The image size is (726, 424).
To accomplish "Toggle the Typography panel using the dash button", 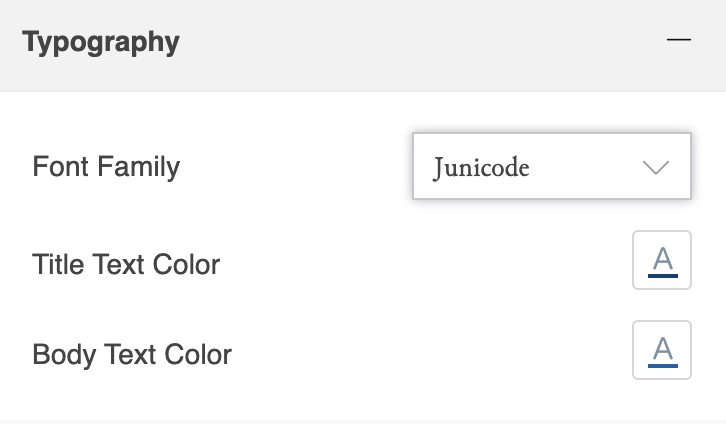I will point(679,41).
